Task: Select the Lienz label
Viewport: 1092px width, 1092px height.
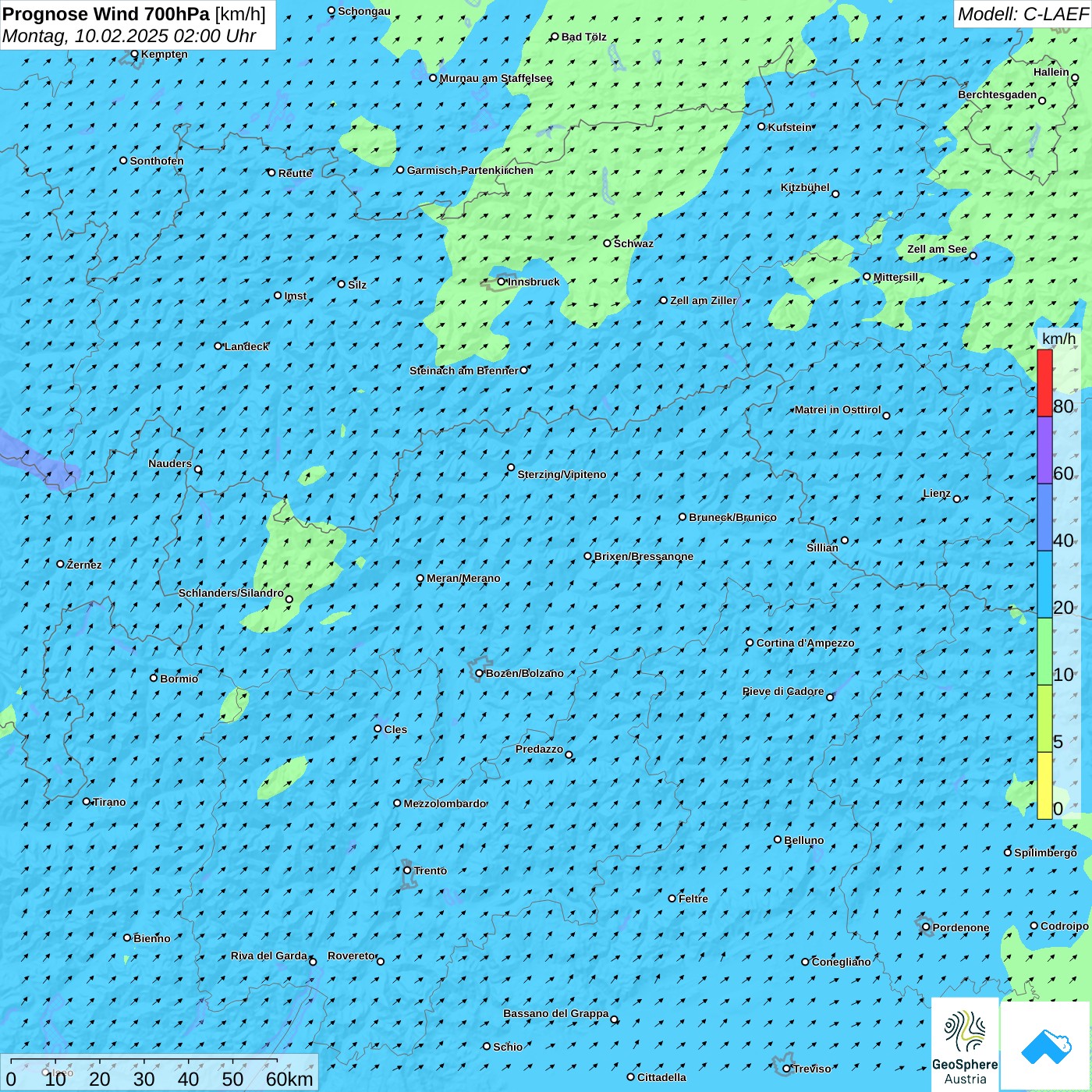Action: pyautogui.click(x=937, y=493)
